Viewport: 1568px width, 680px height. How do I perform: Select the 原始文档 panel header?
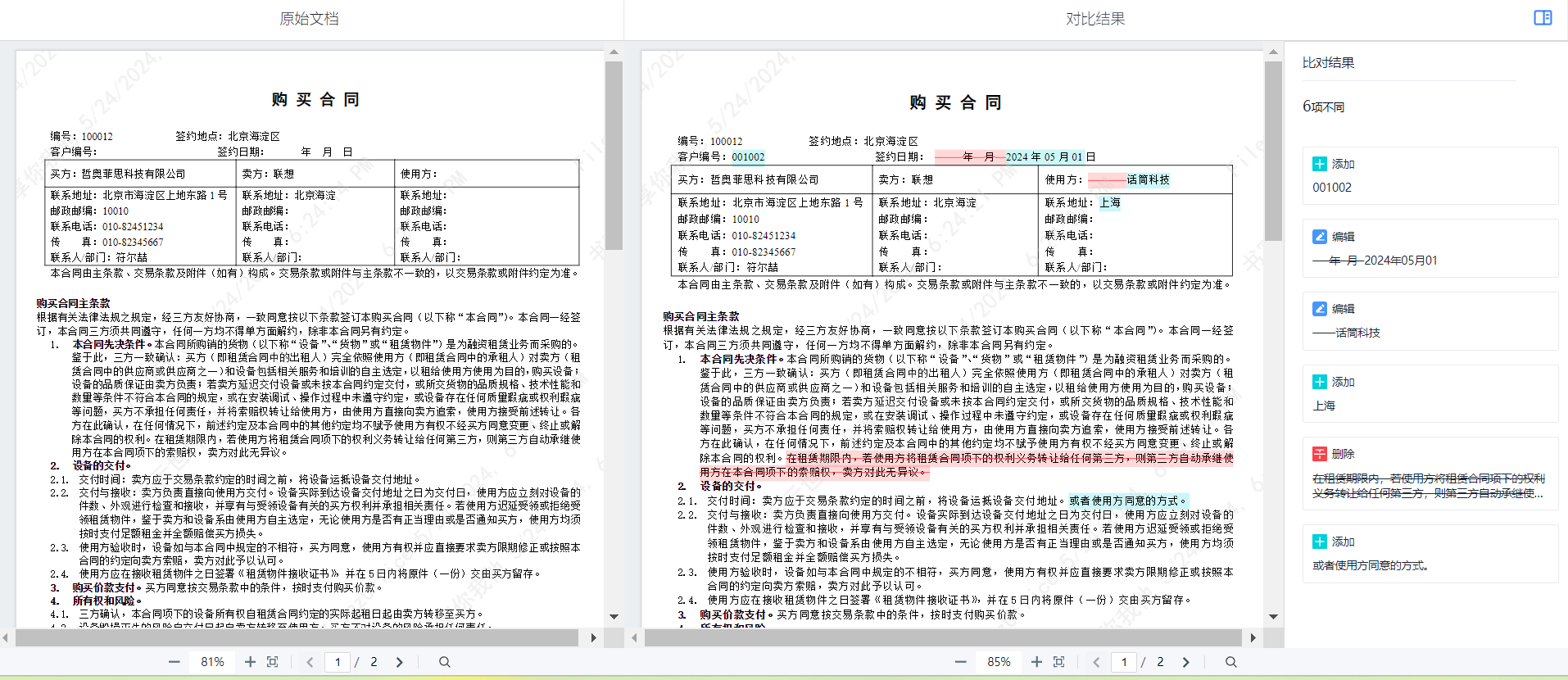[x=309, y=19]
